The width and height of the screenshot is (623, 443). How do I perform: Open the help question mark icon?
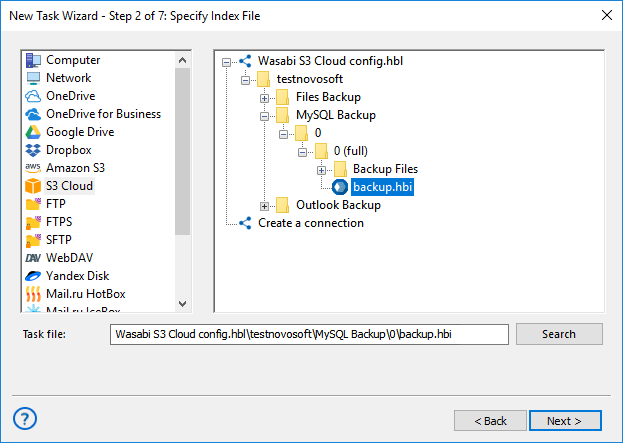26,419
